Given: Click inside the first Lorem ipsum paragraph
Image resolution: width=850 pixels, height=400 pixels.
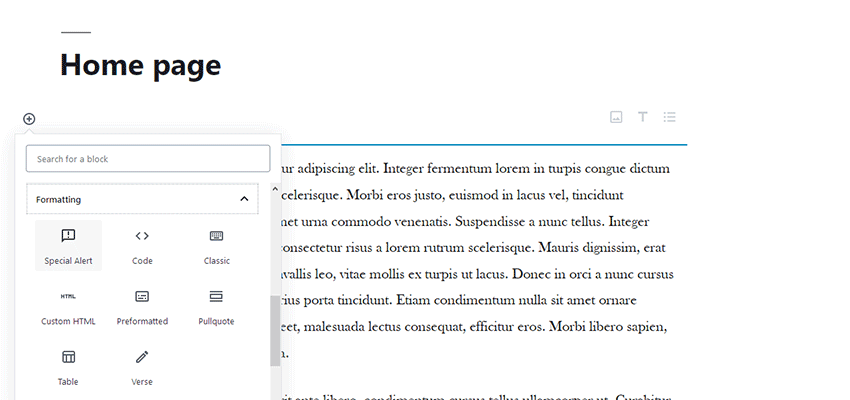Looking at the screenshot, I should tap(480, 245).
